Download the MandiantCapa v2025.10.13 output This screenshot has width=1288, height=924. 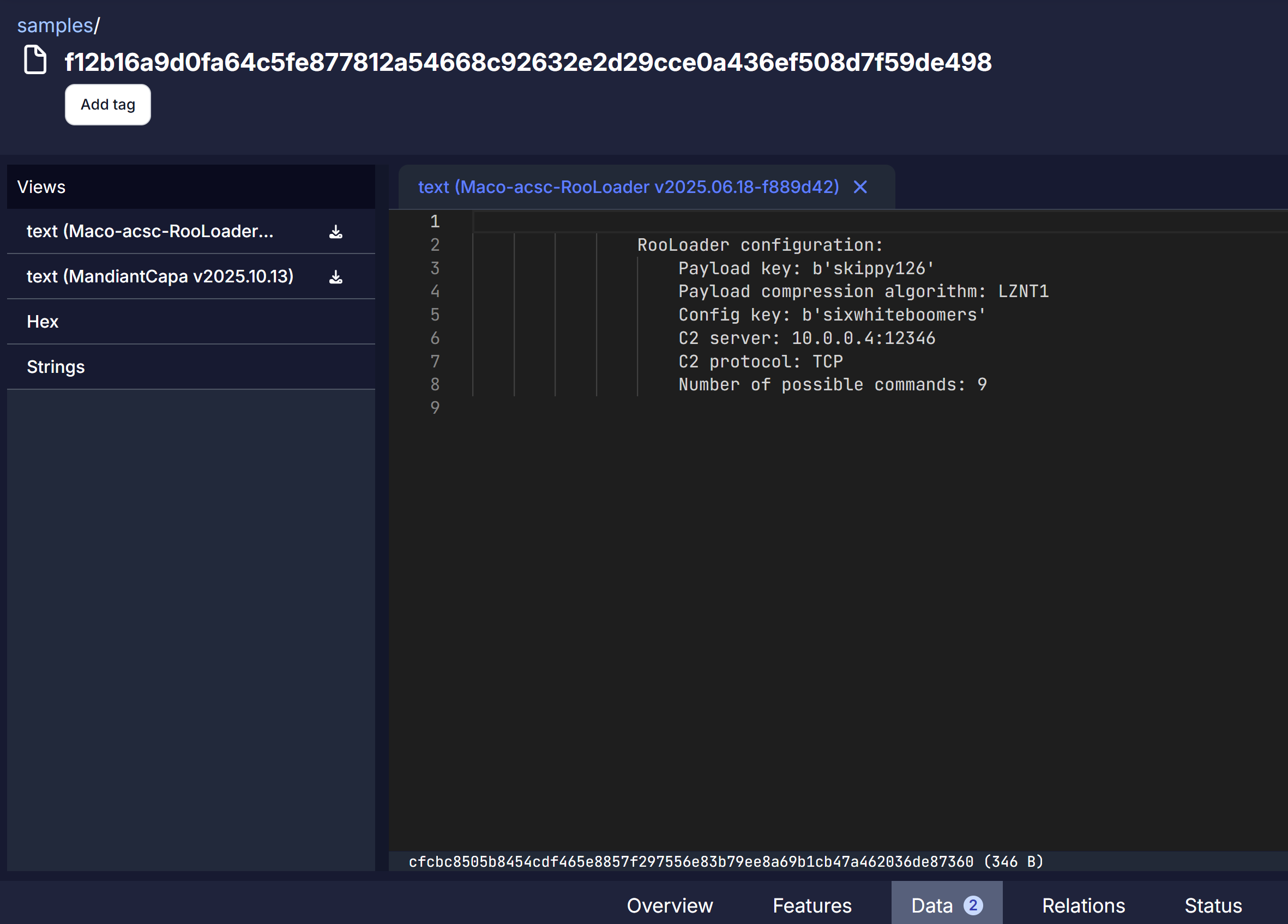[x=335, y=277]
